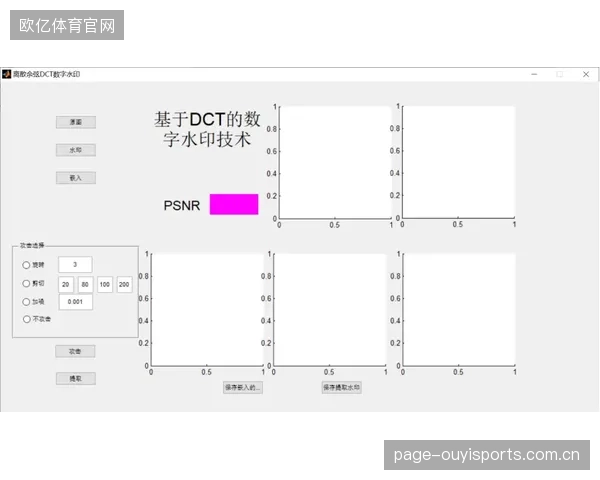Select the 剪切 cropping attack radio button

pos(26,284)
